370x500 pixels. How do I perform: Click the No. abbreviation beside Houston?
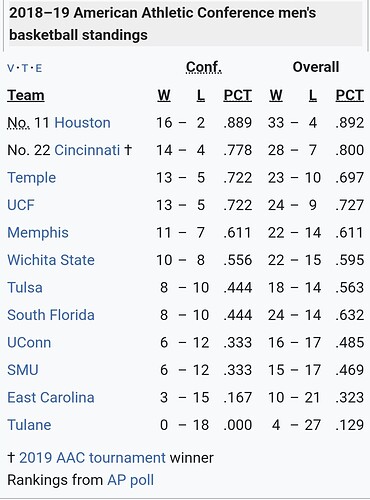coord(19,123)
